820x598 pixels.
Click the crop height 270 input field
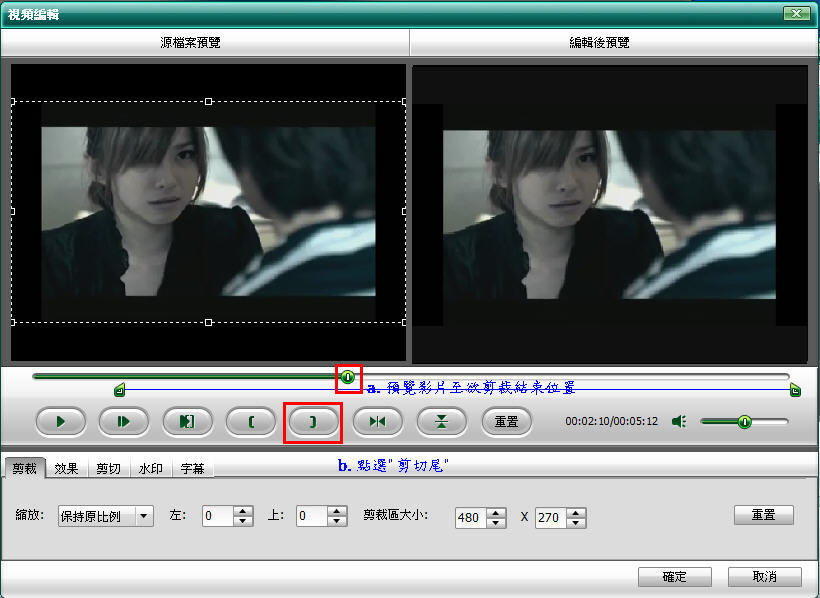pos(549,518)
